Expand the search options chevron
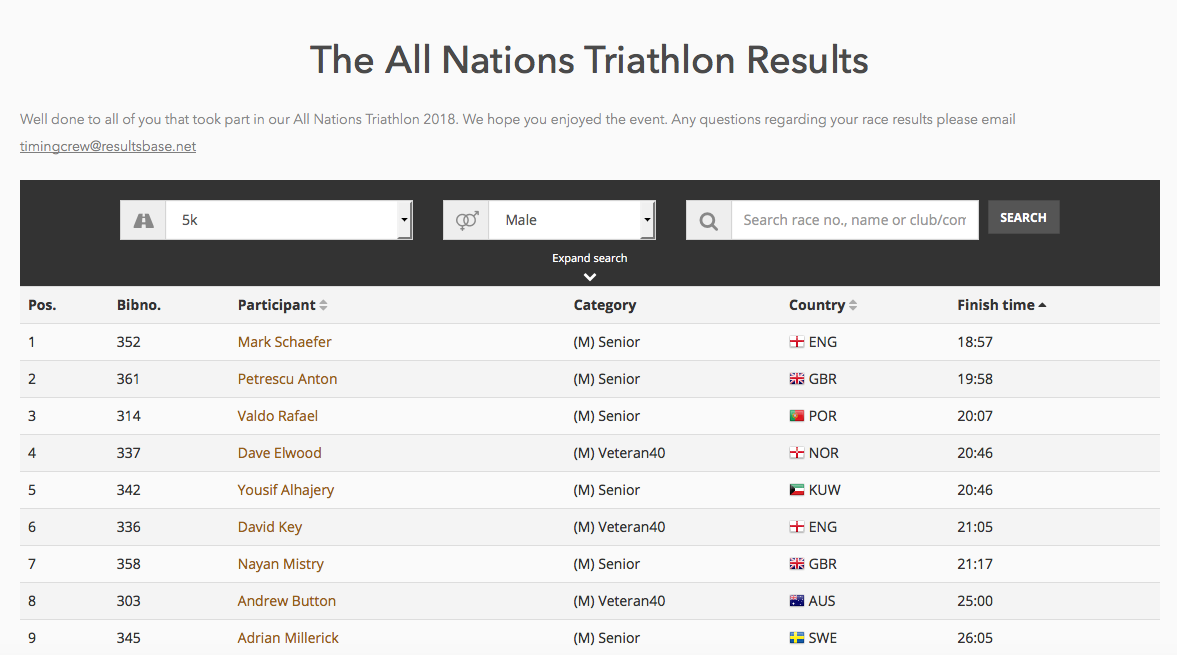 click(590, 277)
